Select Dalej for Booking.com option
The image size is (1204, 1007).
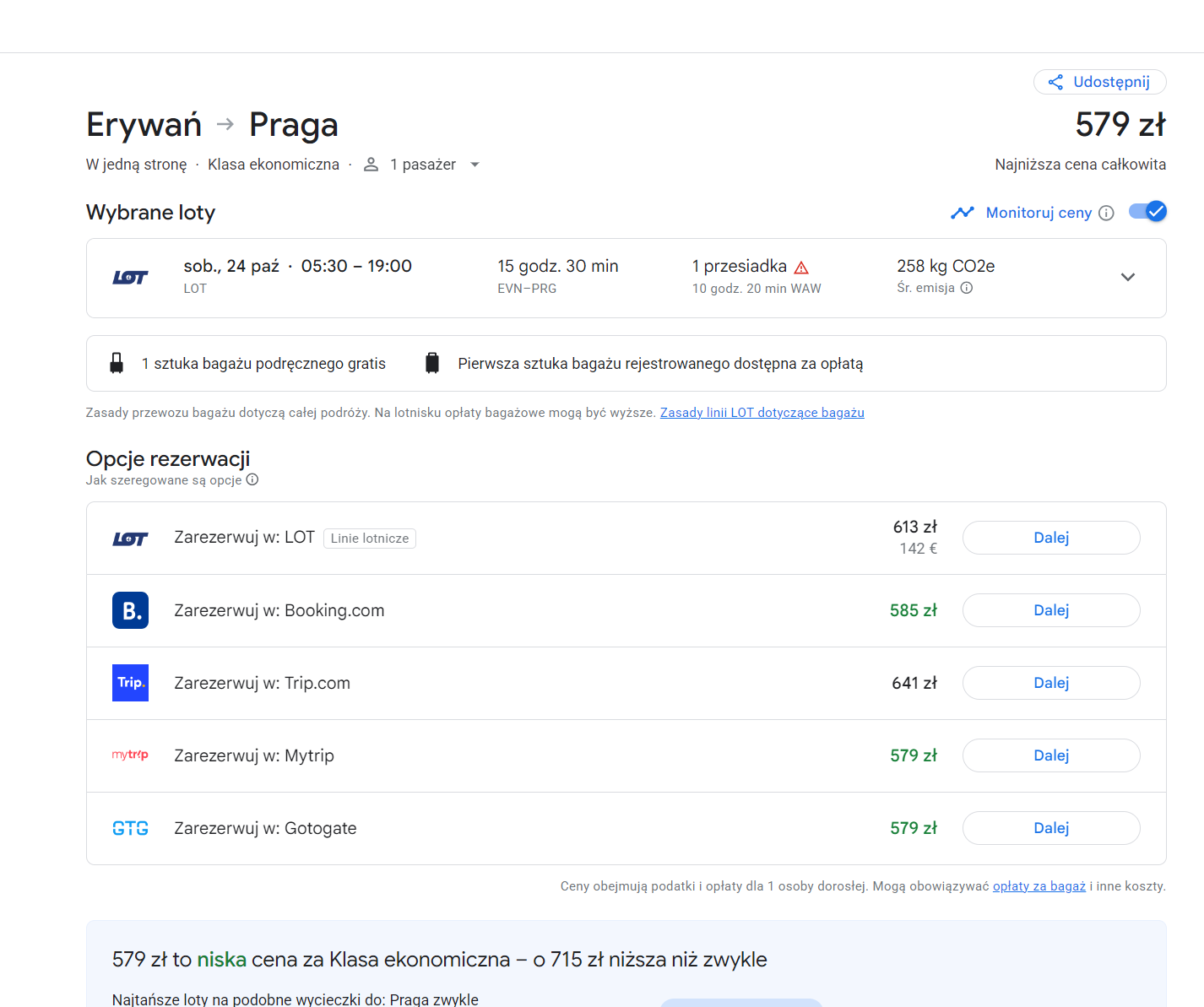tap(1051, 610)
